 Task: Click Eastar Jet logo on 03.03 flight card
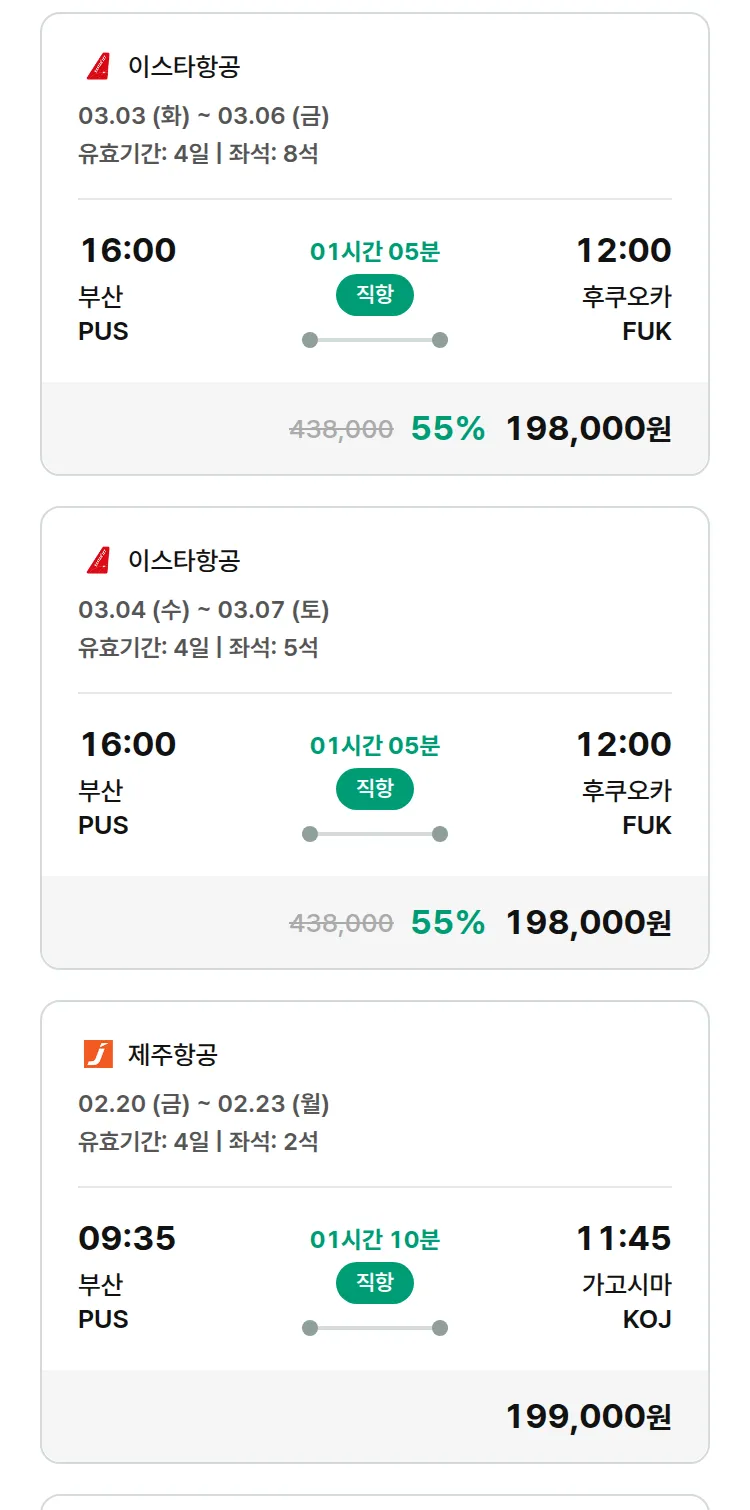pos(98,67)
